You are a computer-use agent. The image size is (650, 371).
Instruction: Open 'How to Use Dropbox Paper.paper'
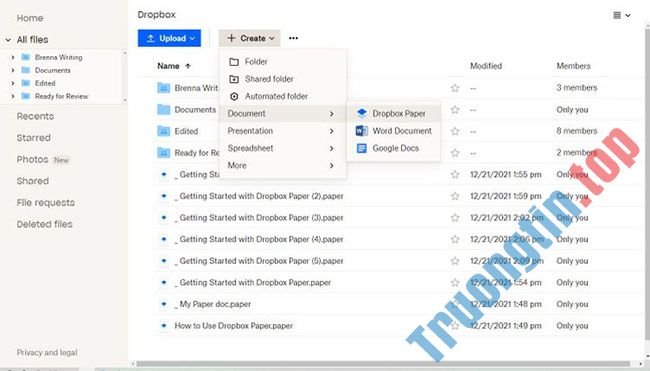233,325
